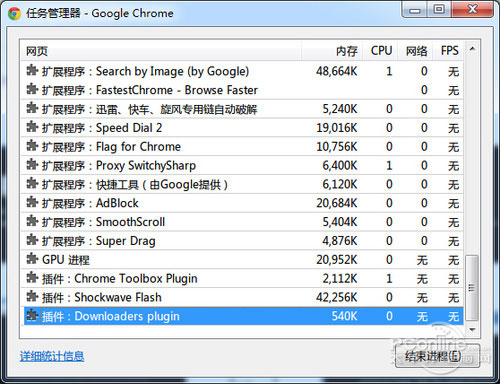Maximize the Task Manager window
Viewport: 500px width, 384px height.
click(x=439, y=9)
